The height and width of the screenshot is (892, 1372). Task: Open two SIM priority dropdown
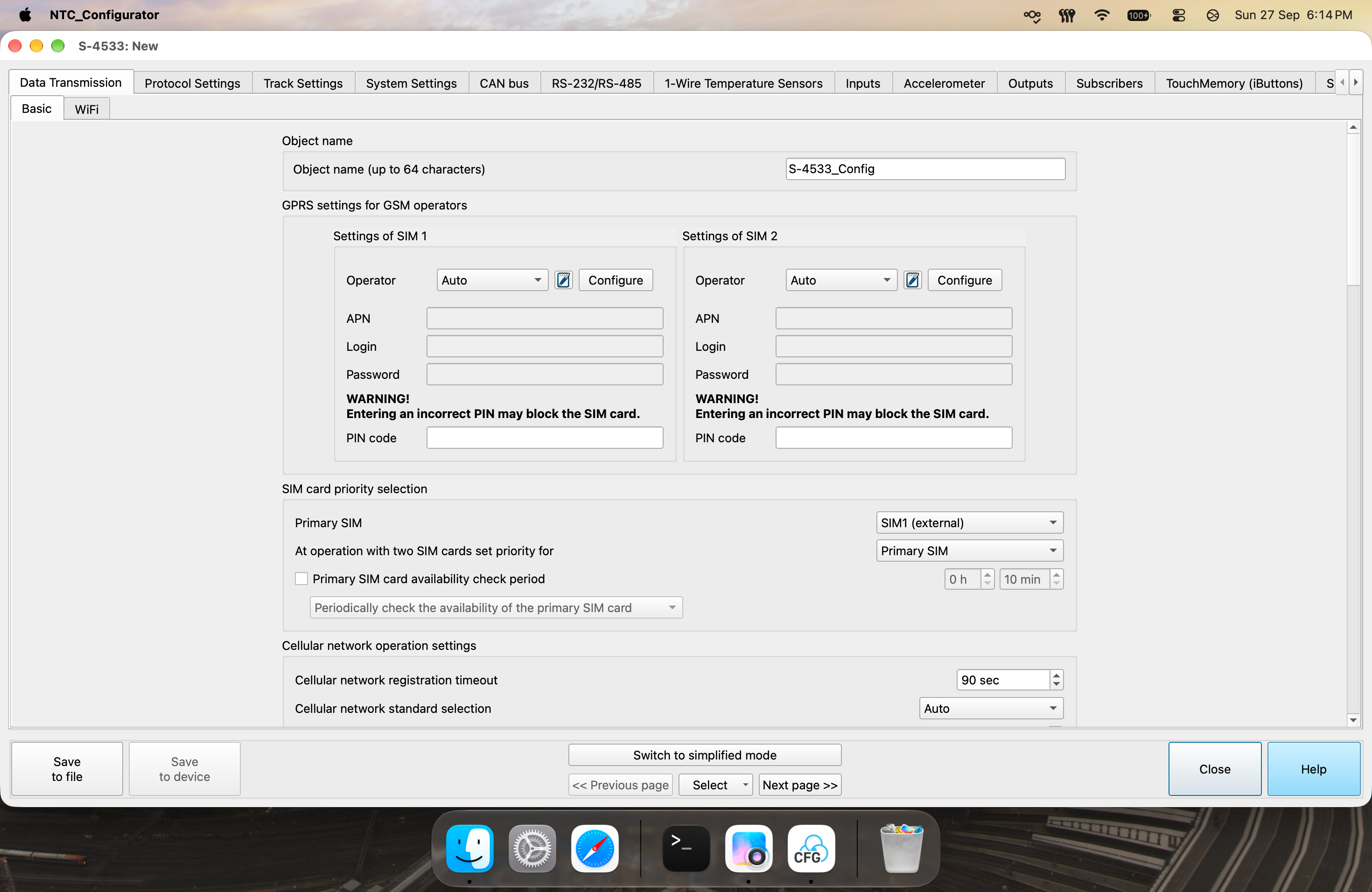[x=970, y=551]
